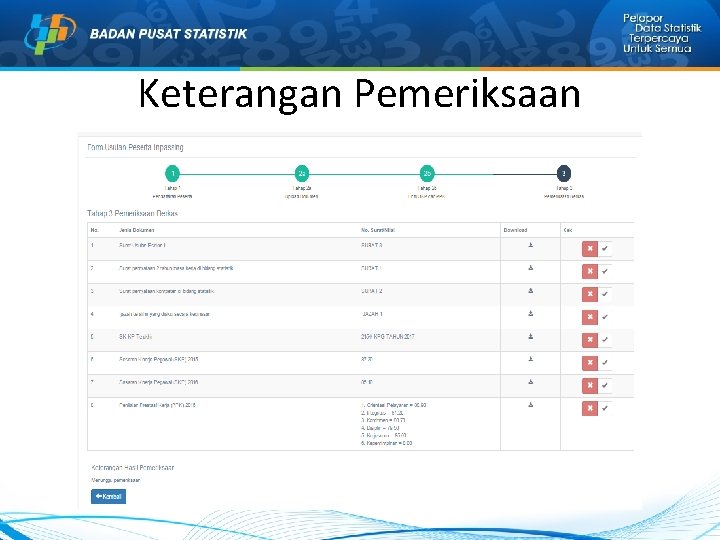Approve the 2 tahun masa kerja statement
720x540 pixels.
(605, 271)
